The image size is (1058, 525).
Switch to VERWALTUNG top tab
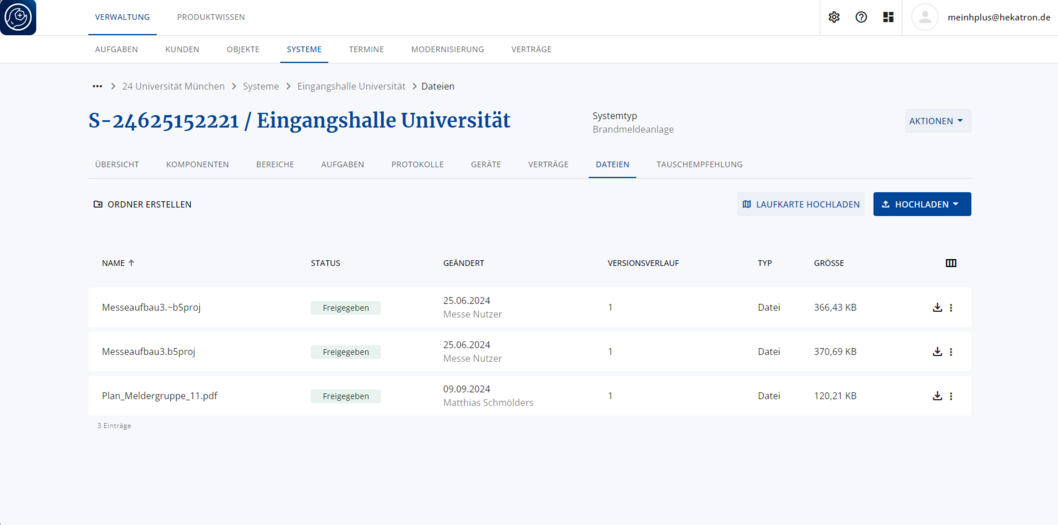[x=122, y=18]
